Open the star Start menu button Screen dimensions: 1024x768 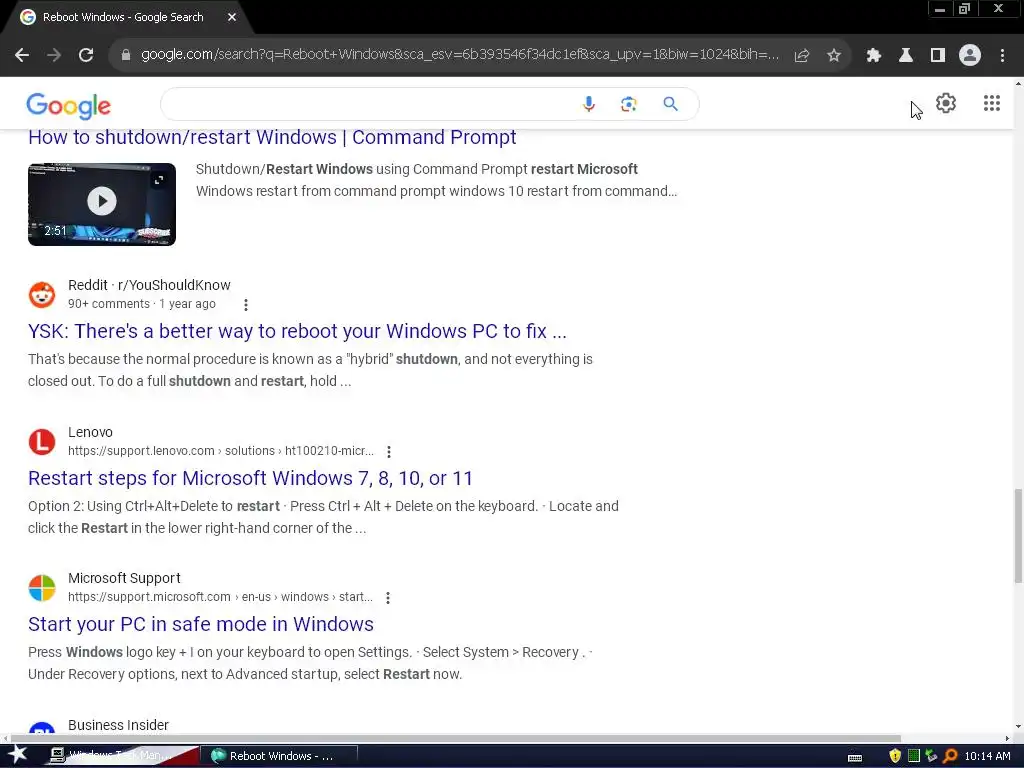[x=17, y=755]
